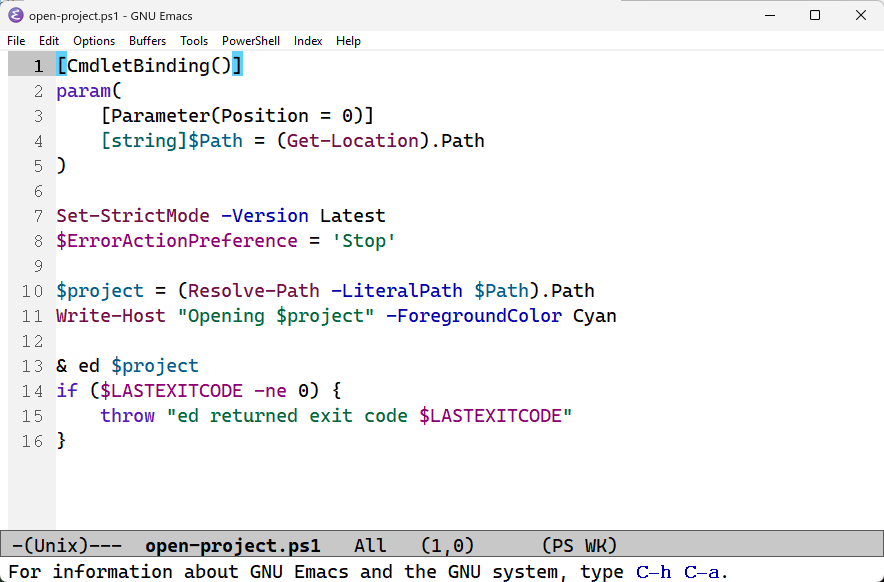Click the if keyword on line 14
This screenshot has height=582, width=884.
click(x=67, y=391)
